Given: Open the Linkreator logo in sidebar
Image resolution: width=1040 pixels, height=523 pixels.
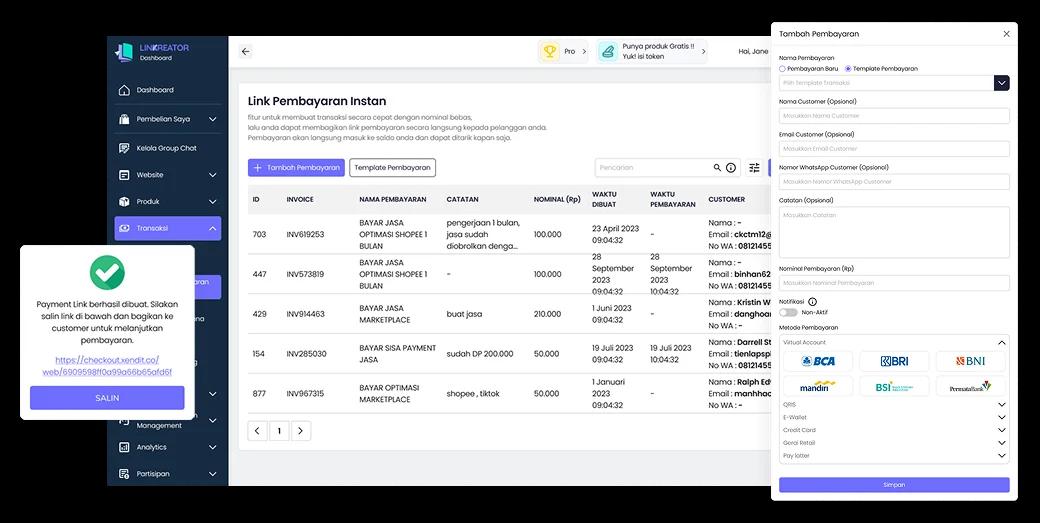Looking at the screenshot, I should 152,52.
